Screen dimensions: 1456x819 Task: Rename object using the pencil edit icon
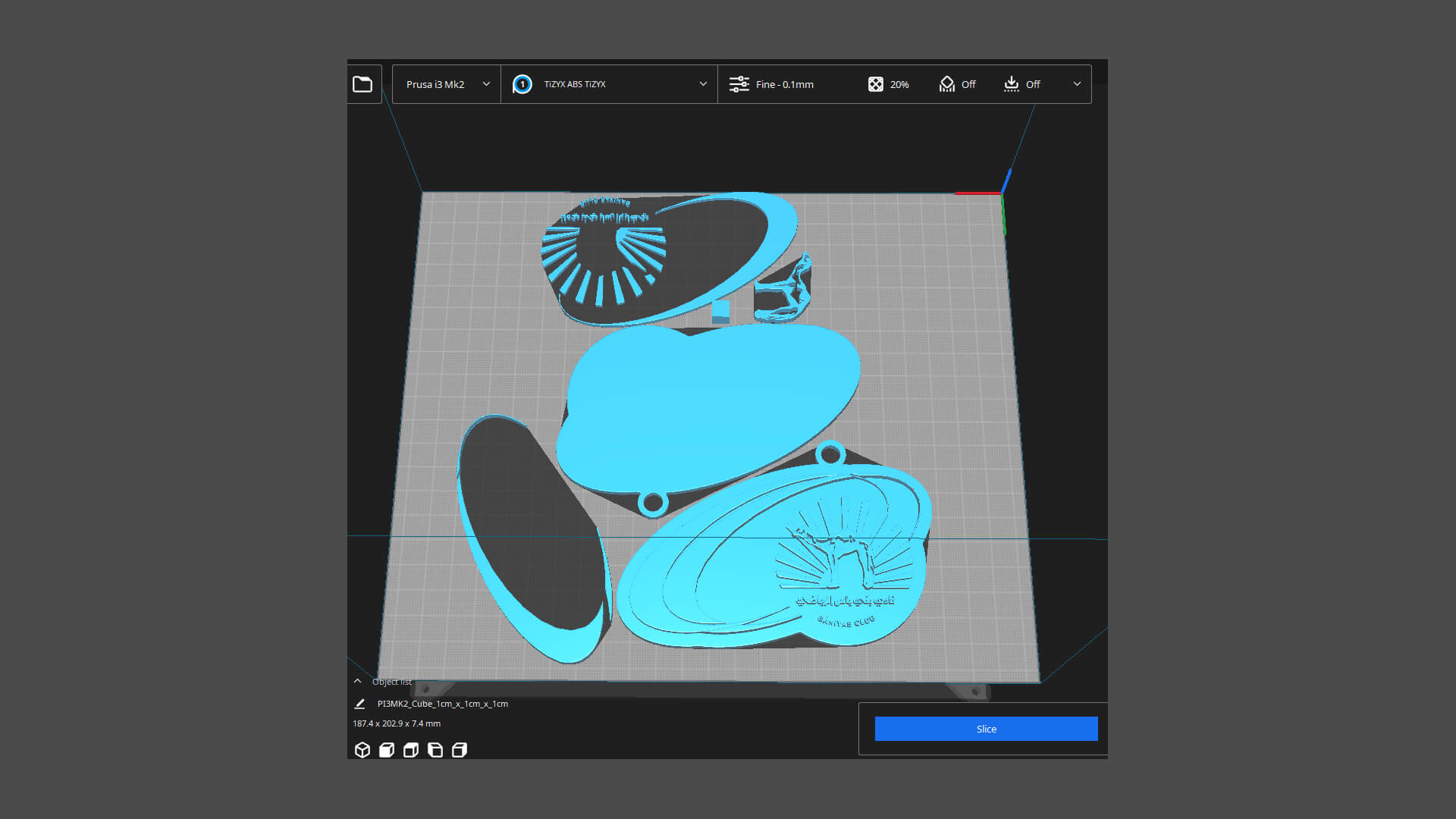pyautogui.click(x=359, y=704)
